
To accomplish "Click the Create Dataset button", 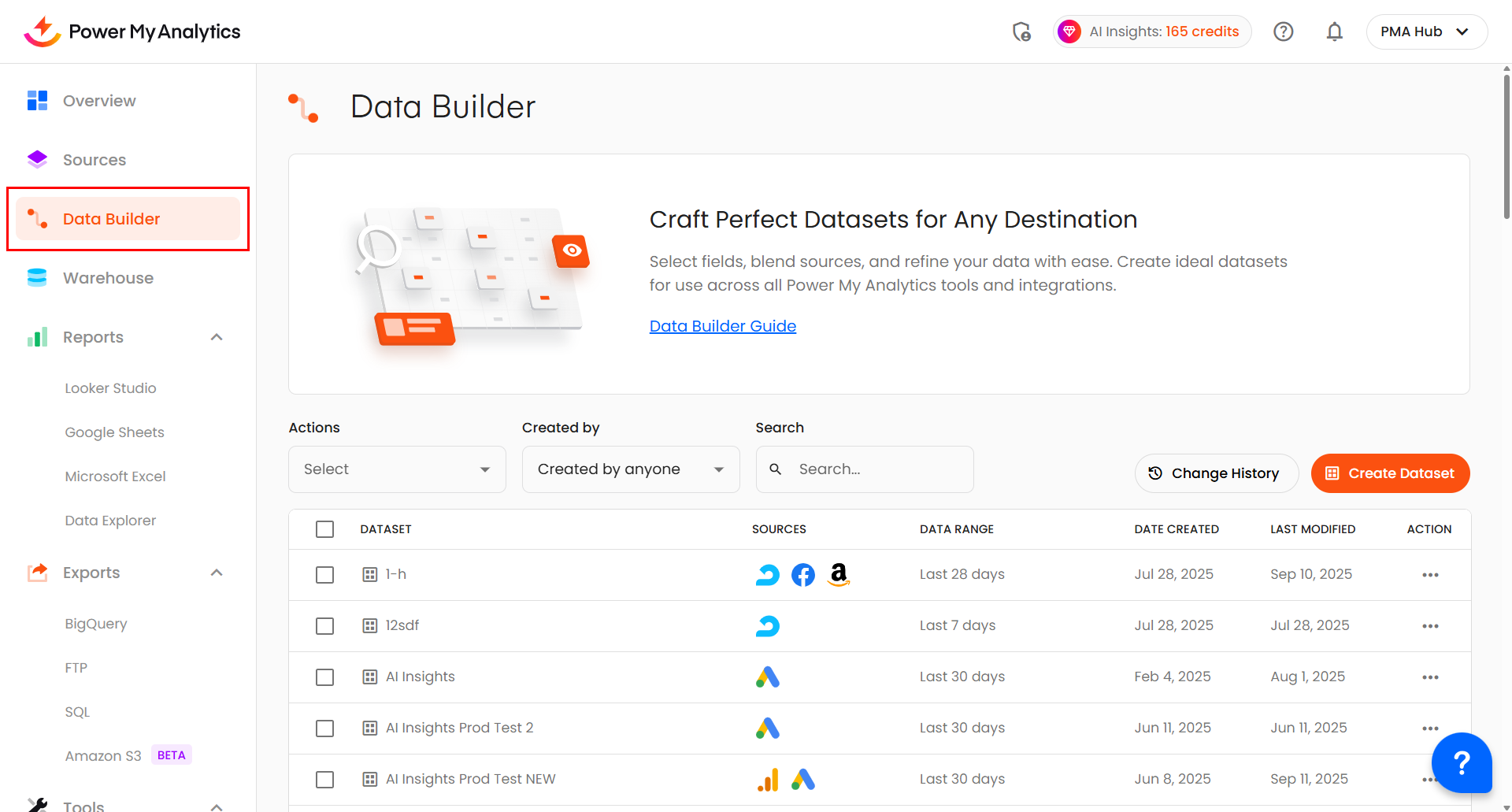I will pos(1390,473).
